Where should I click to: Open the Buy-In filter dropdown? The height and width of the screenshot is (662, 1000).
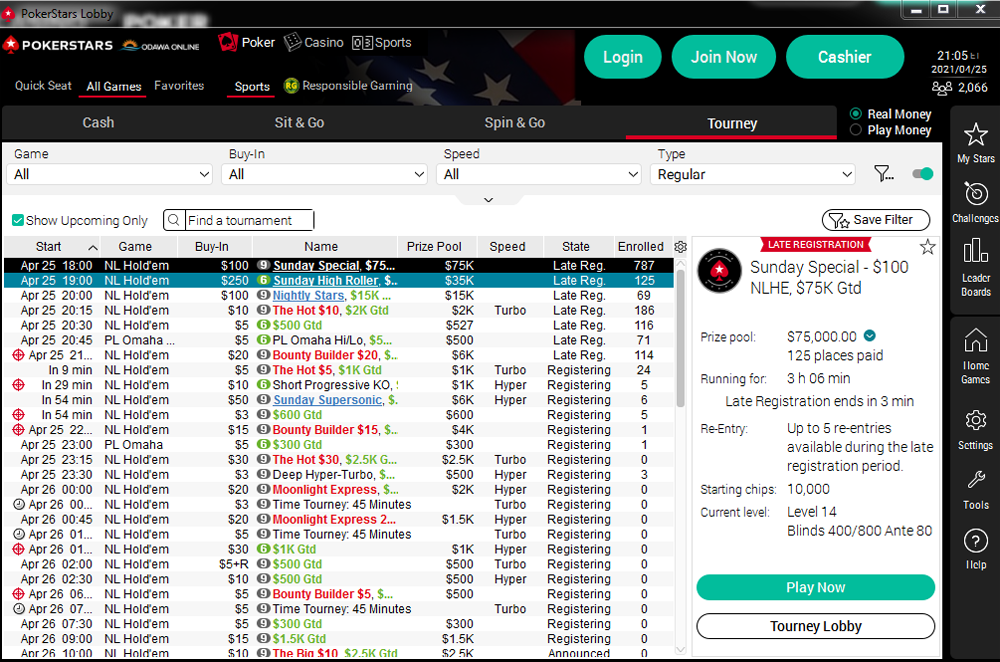point(324,174)
